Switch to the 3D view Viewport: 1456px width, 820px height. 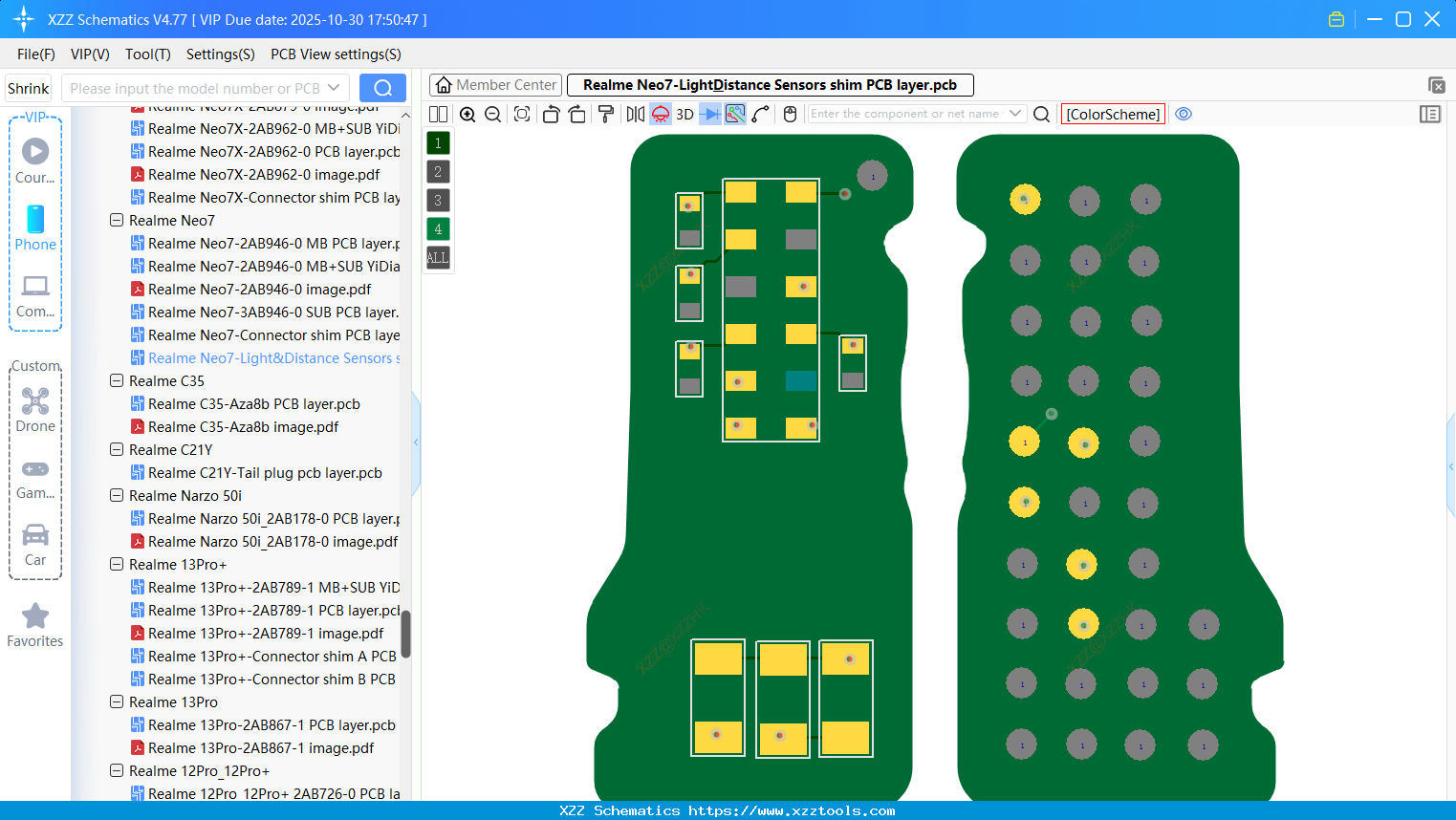click(x=685, y=115)
